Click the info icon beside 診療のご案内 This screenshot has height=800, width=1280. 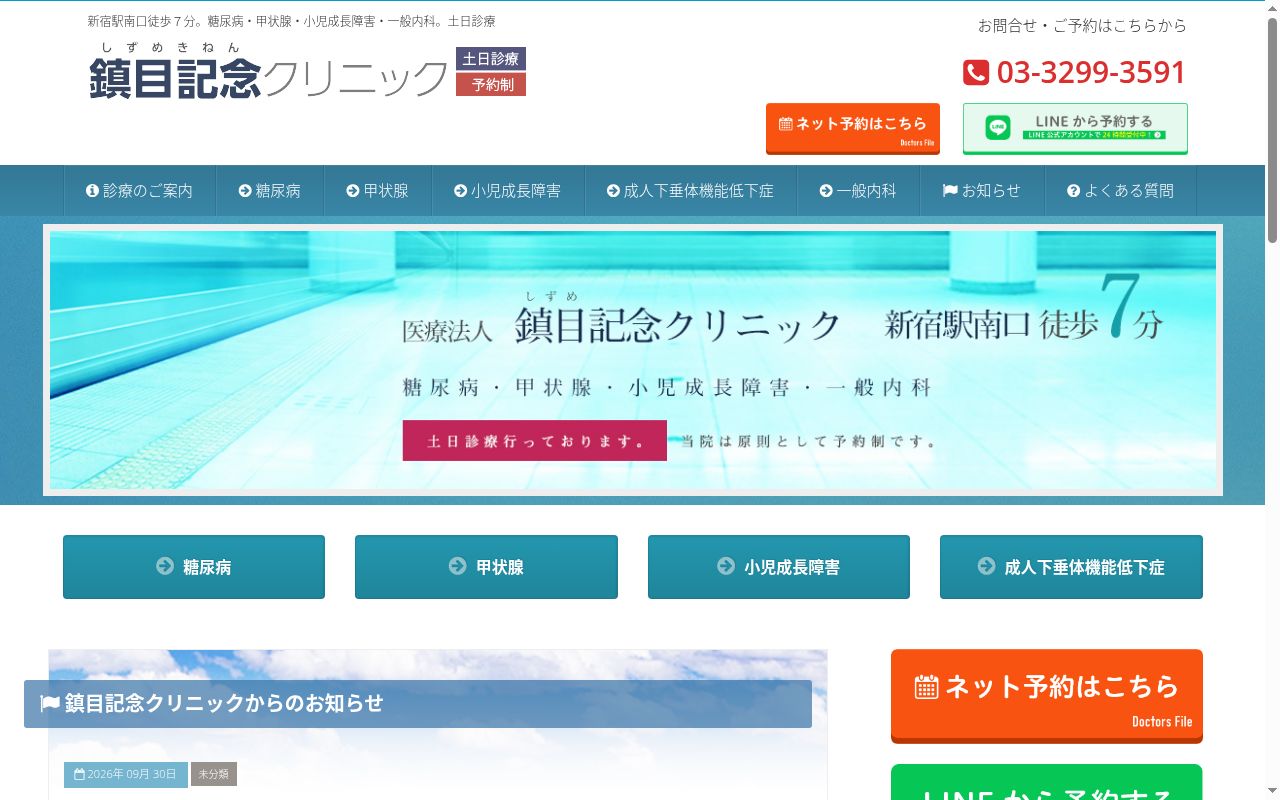[93, 190]
